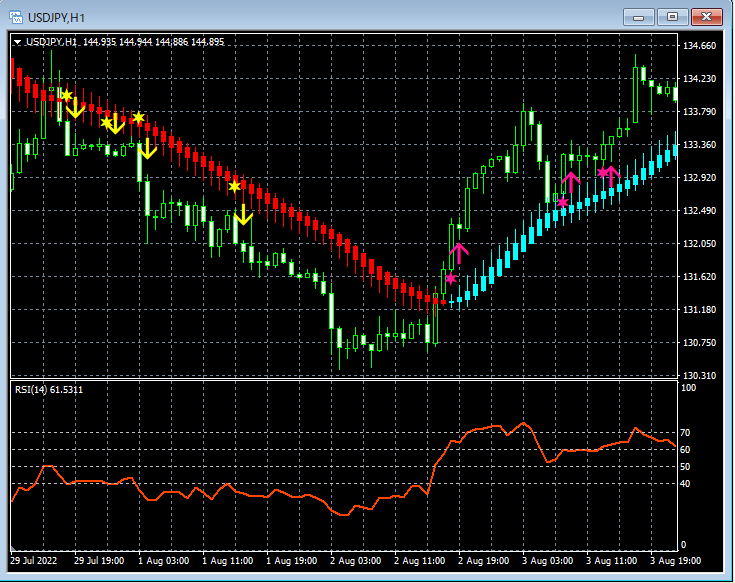Click the 134.660 price scale label
The width and height of the screenshot is (735, 583).
[x=699, y=45]
